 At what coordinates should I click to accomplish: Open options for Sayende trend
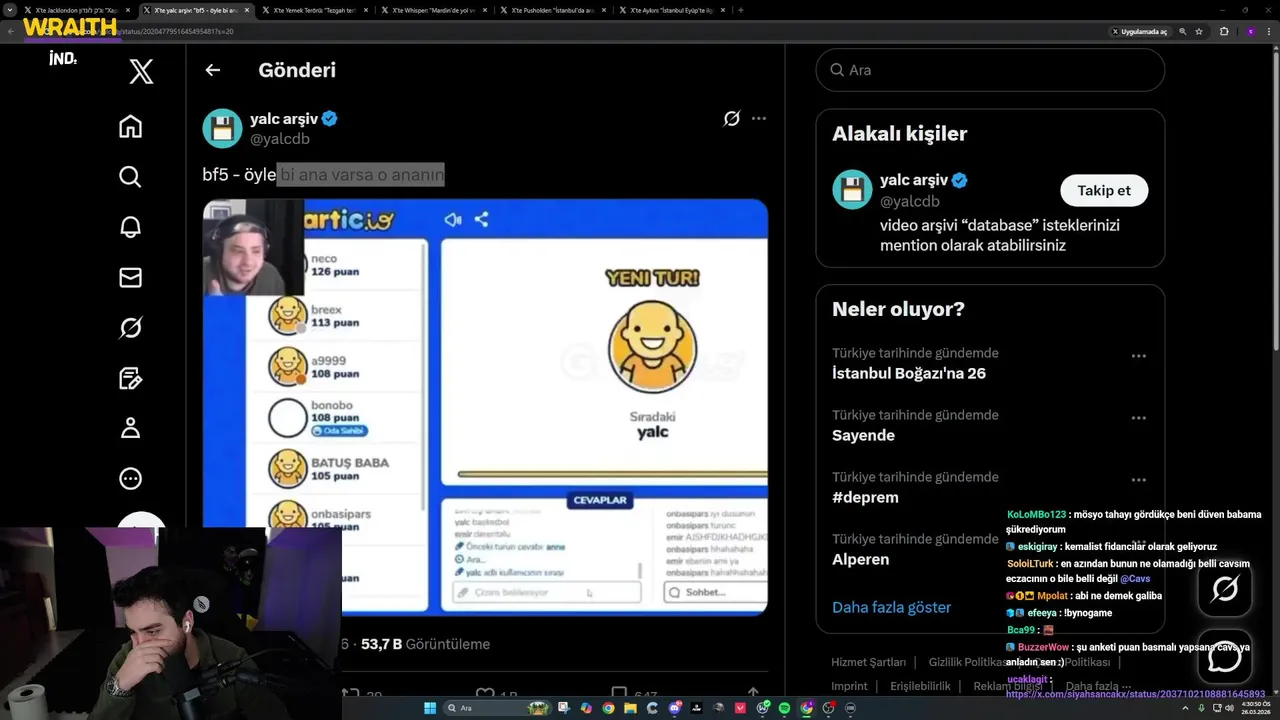1138,418
